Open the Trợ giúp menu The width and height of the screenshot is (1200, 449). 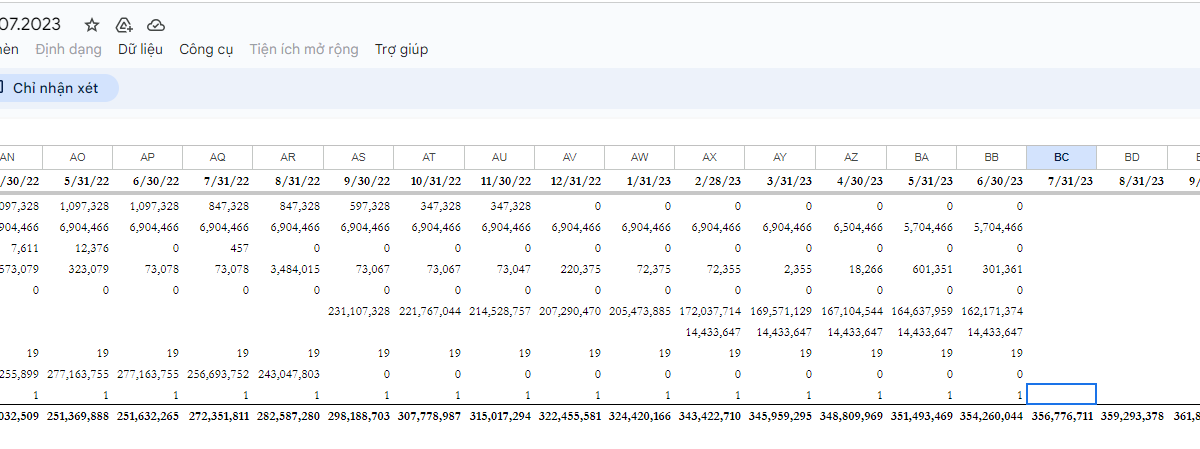(x=401, y=49)
